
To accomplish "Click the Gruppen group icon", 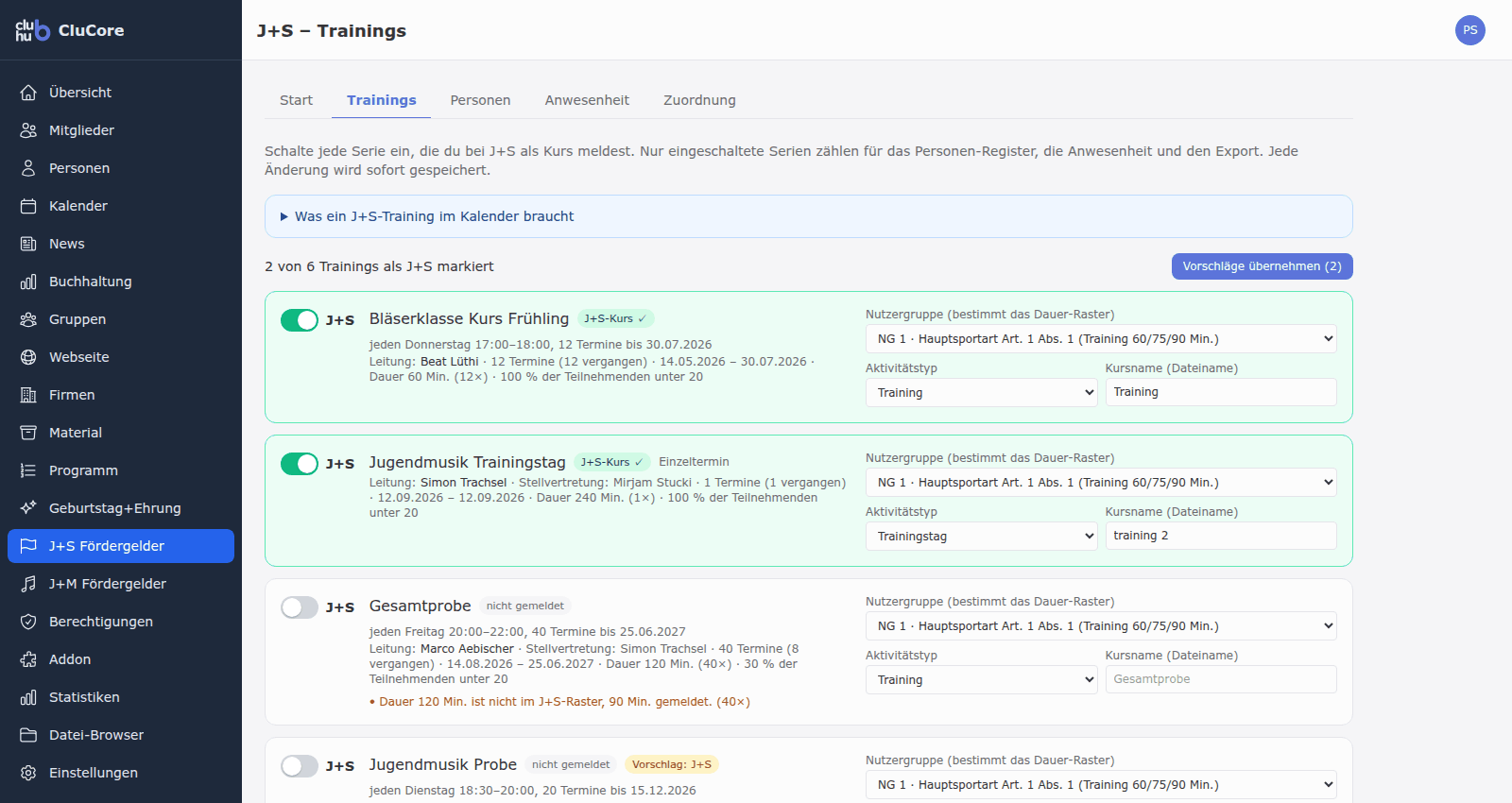I will point(28,319).
